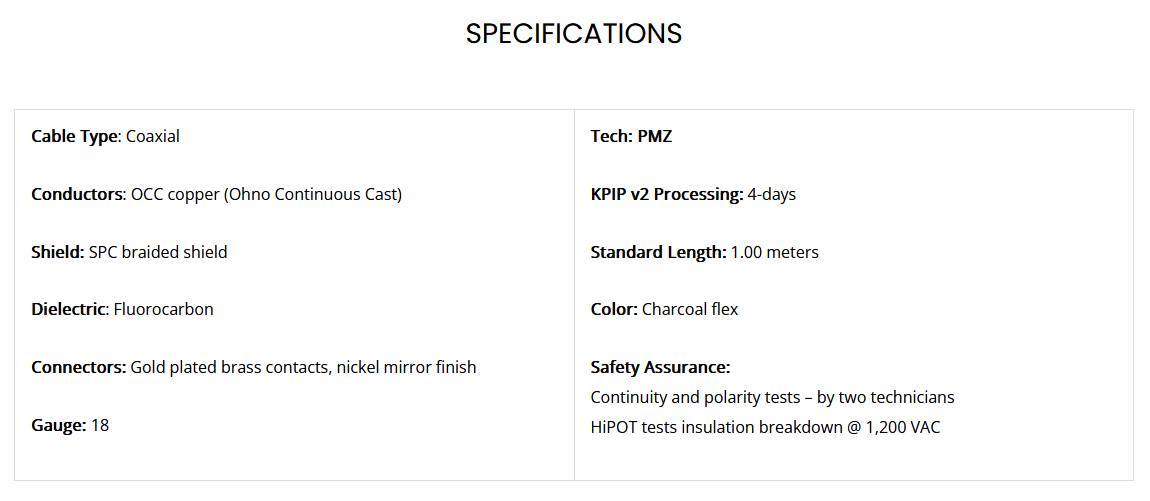
Task: Click the Conductors label
Action: 77,194
